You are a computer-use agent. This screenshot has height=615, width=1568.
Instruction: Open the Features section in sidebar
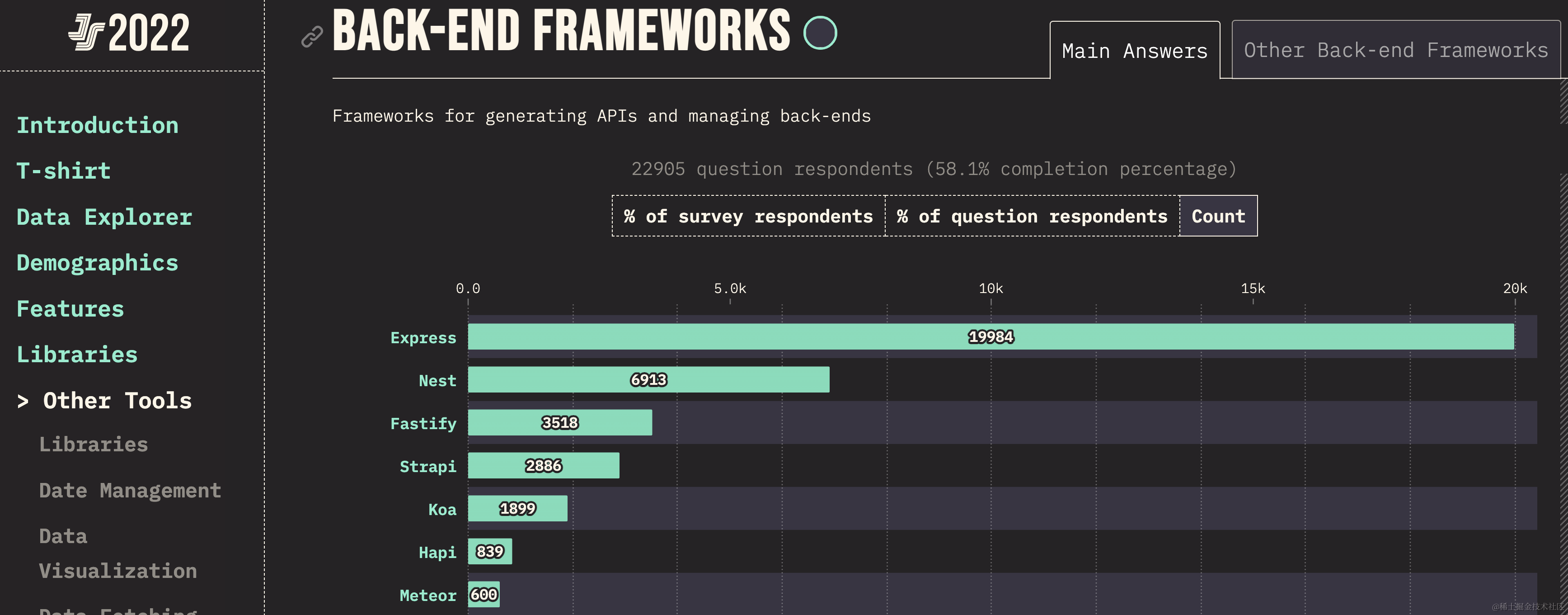coord(70,309)
